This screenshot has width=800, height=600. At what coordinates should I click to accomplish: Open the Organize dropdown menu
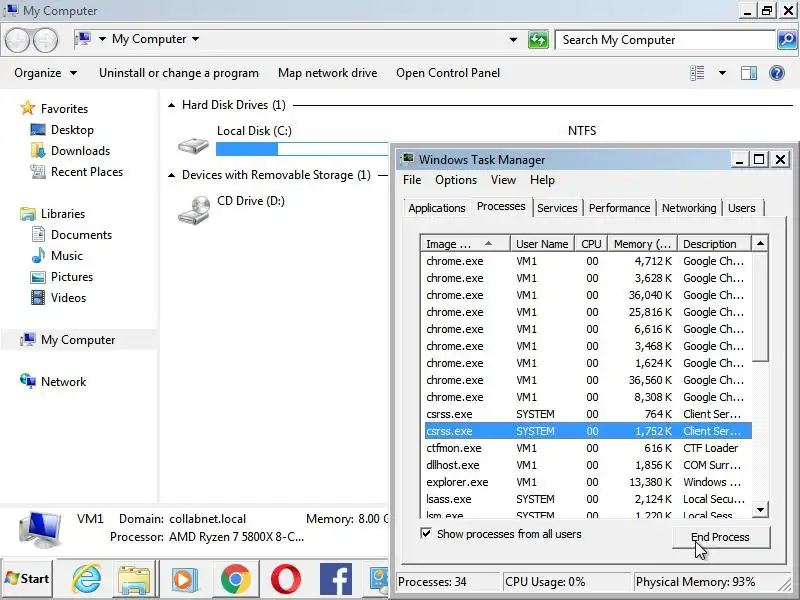point(45,73)
